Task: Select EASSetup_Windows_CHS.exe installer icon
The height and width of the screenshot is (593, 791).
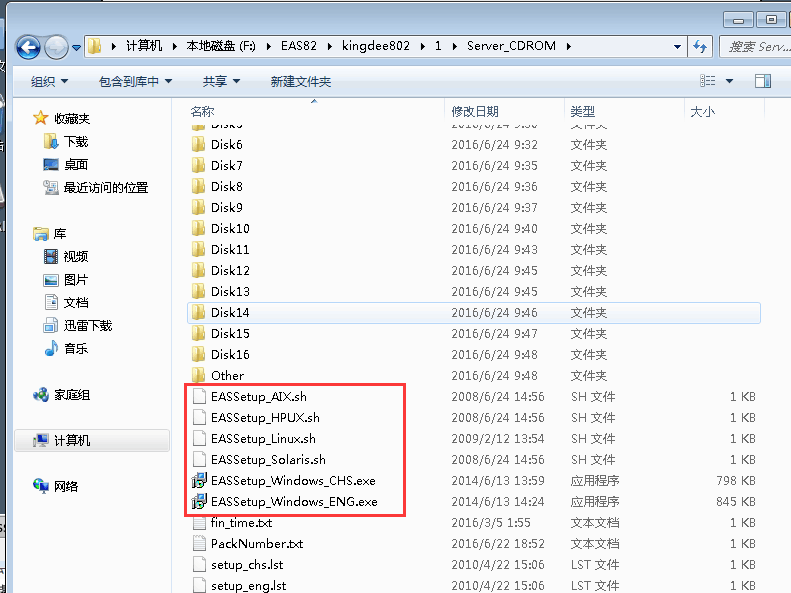Action: tap(199, 481)
